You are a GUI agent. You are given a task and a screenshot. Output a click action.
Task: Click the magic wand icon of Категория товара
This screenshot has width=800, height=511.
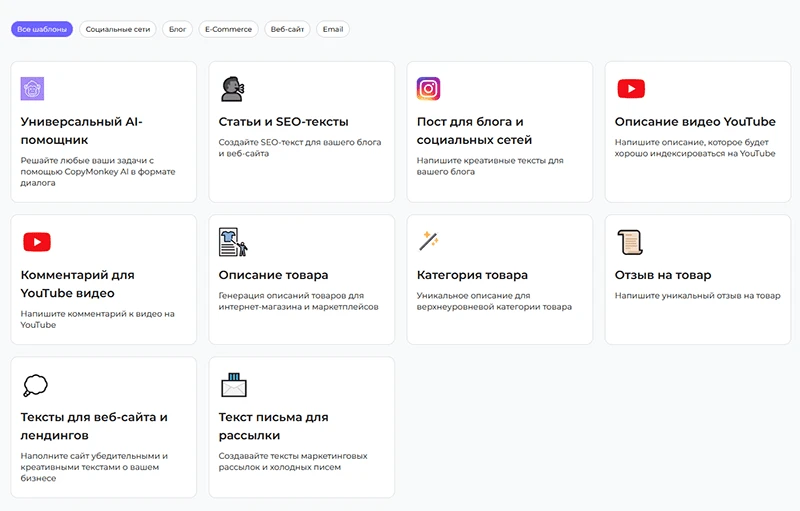click(429, 241)
